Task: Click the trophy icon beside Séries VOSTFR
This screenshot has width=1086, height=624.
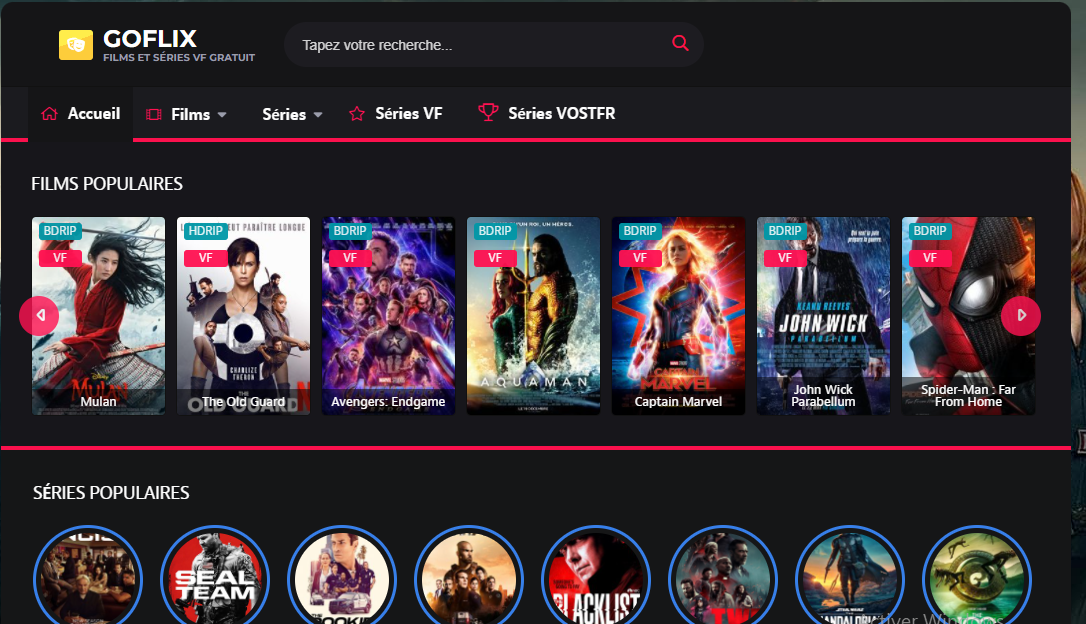Action: pos(488,112)
